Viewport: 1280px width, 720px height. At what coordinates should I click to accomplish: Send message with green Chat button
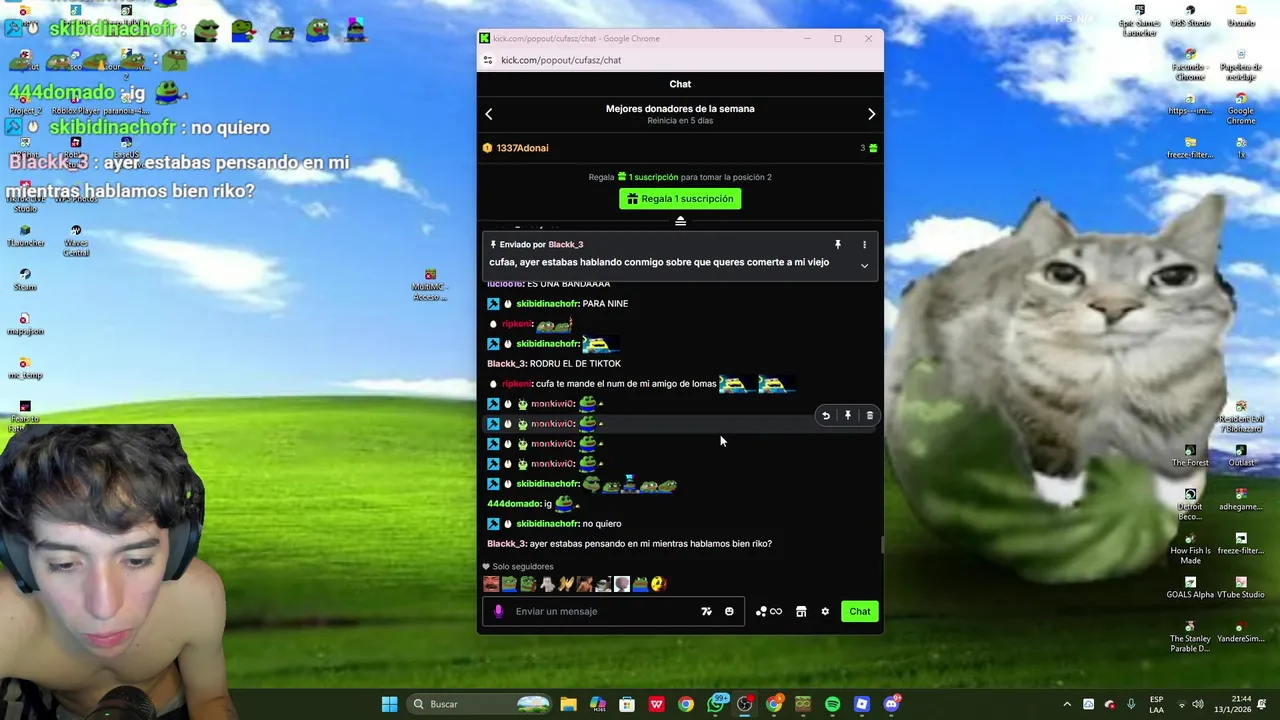click(860, 611)
